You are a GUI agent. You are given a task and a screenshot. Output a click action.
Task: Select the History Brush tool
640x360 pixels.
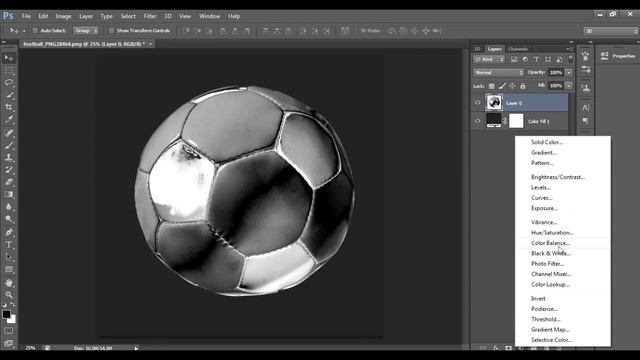pyautogui.click(x=9, y=170)
